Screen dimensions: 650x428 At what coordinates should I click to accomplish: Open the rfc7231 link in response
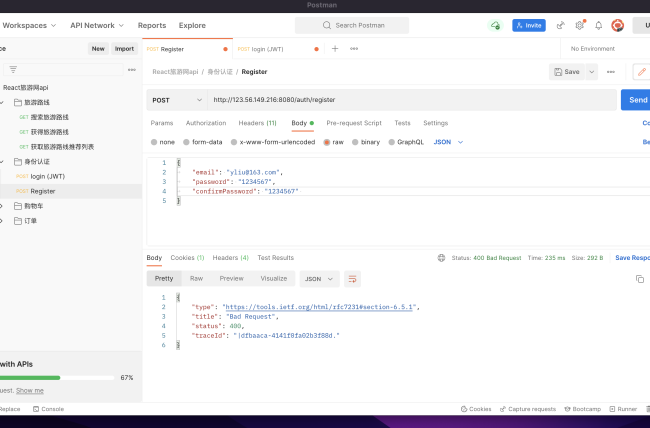[x=321, y=307]
